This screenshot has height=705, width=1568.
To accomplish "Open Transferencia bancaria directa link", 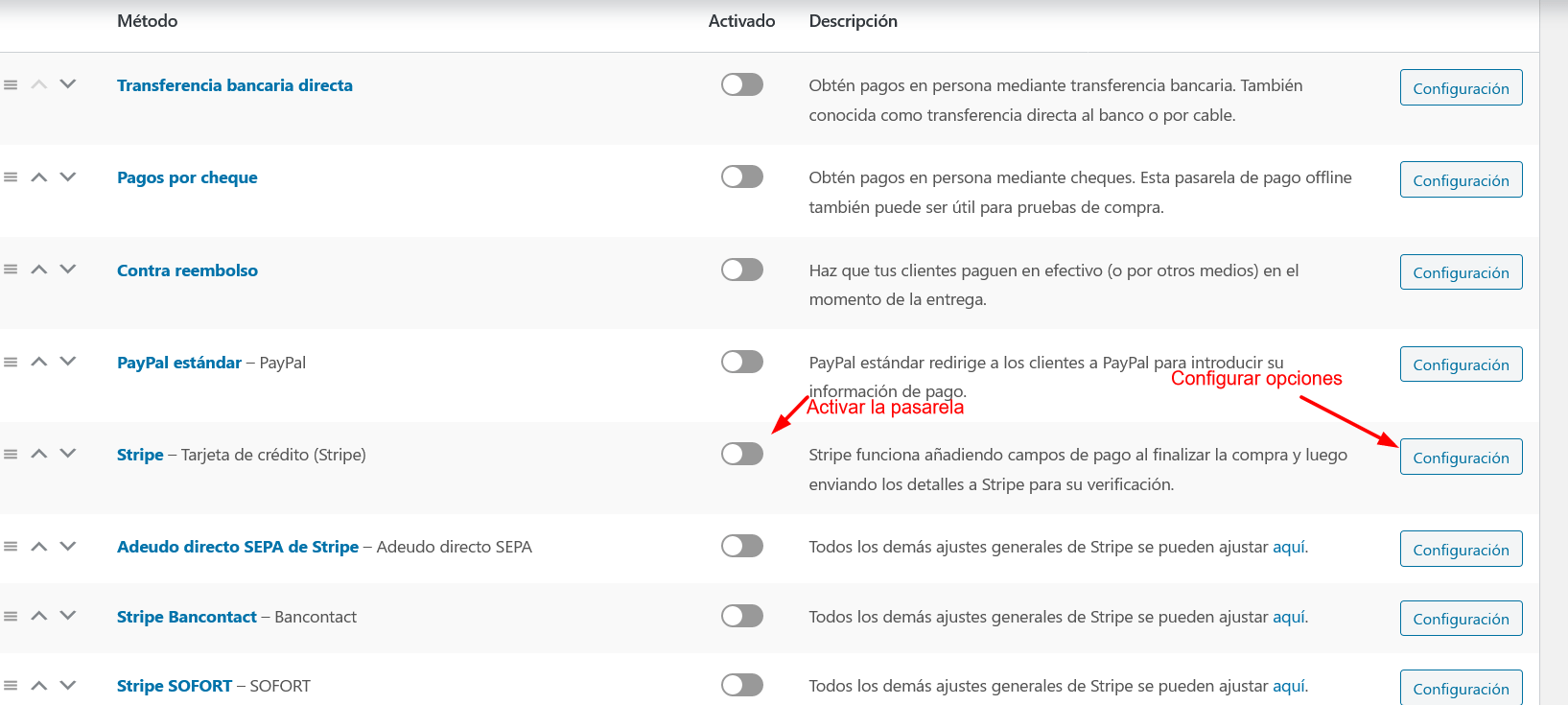I will [x=235, y=85].
